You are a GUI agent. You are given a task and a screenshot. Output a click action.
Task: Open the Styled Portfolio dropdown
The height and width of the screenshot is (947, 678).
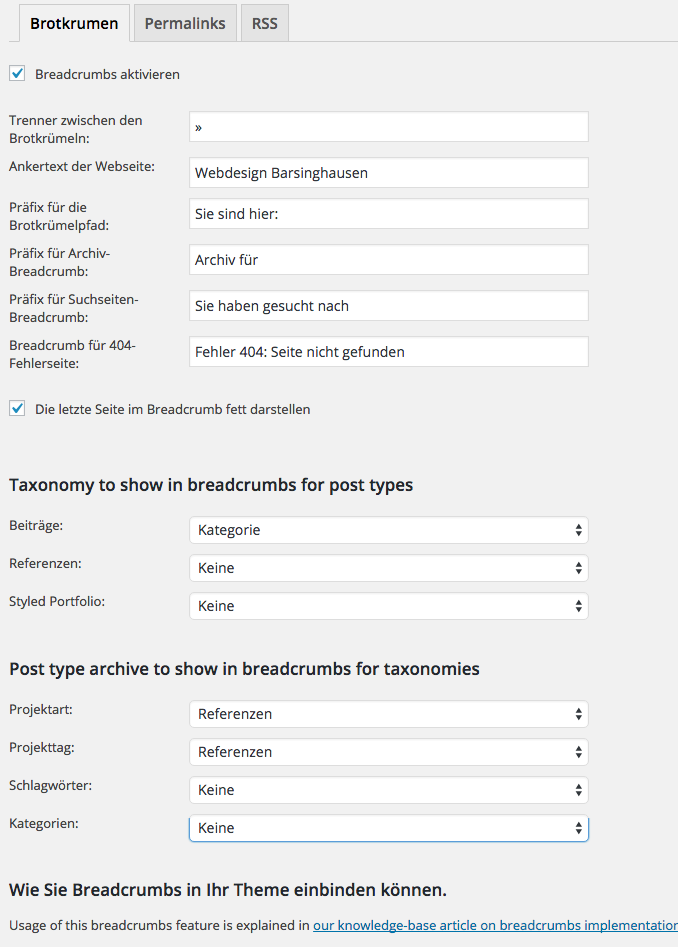click(x=388, y=606)
